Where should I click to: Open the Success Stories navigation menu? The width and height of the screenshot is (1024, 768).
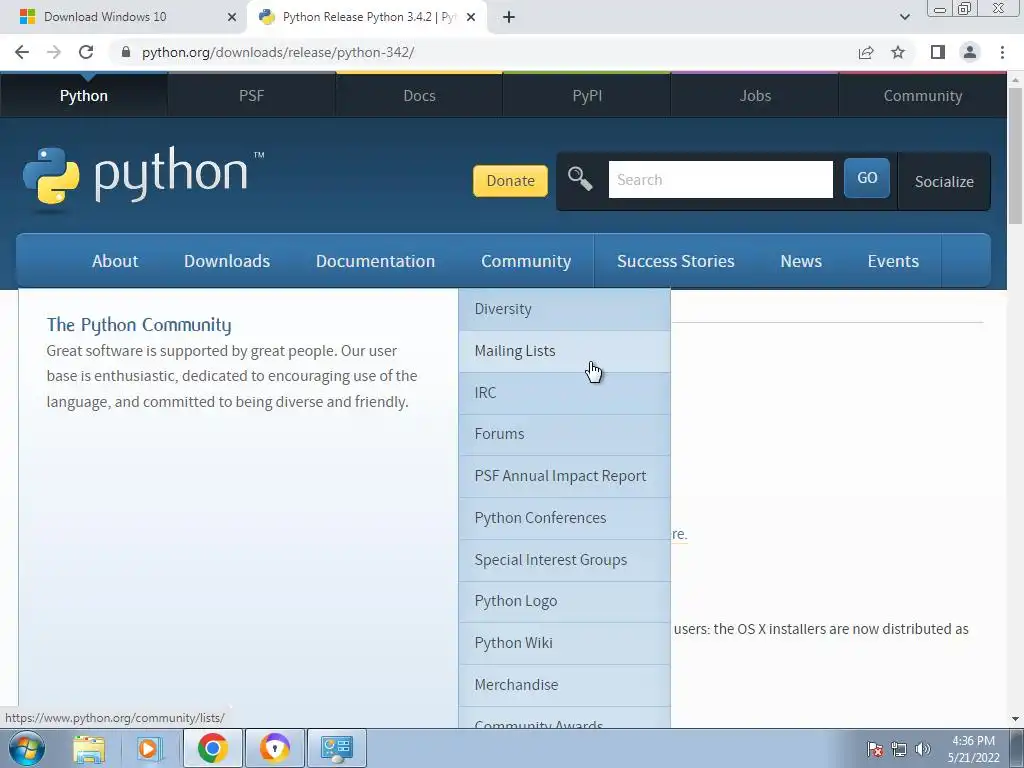[x=675, y=261]
